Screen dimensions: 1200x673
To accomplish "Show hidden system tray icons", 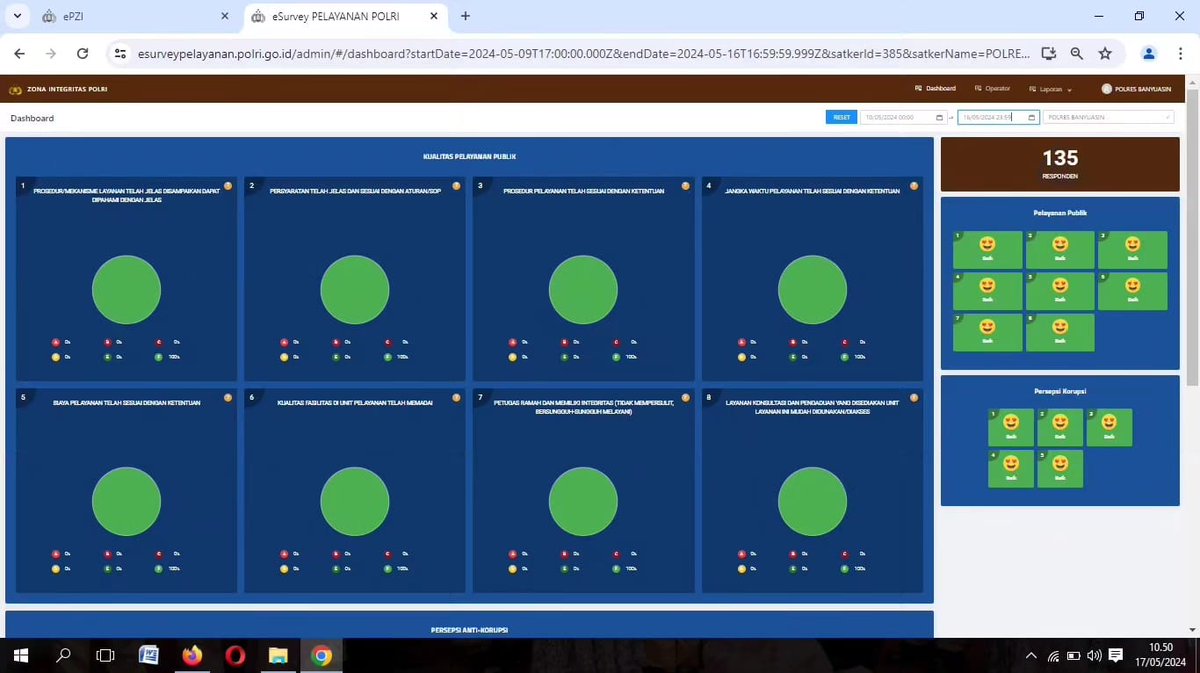I will pyautogui.click(x=1032, y=656).
